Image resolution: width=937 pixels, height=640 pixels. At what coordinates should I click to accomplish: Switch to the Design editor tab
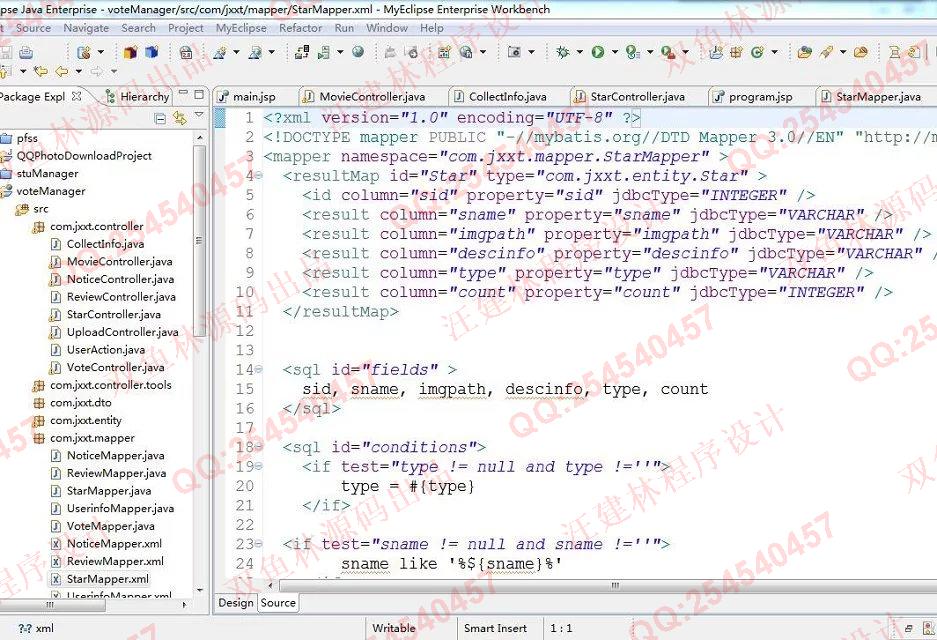tap(235, 603)
